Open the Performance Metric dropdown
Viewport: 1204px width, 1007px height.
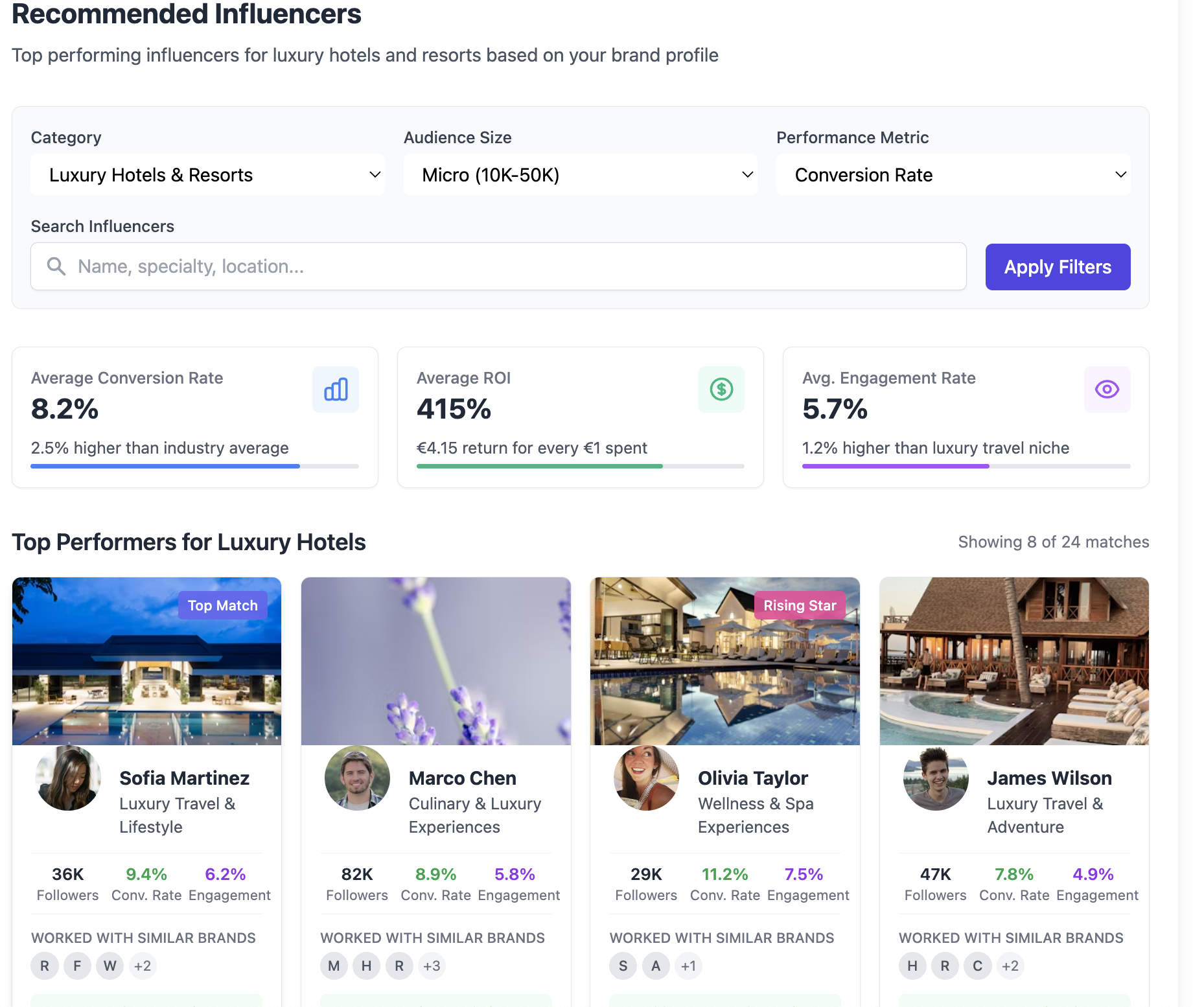pos(953,175)
